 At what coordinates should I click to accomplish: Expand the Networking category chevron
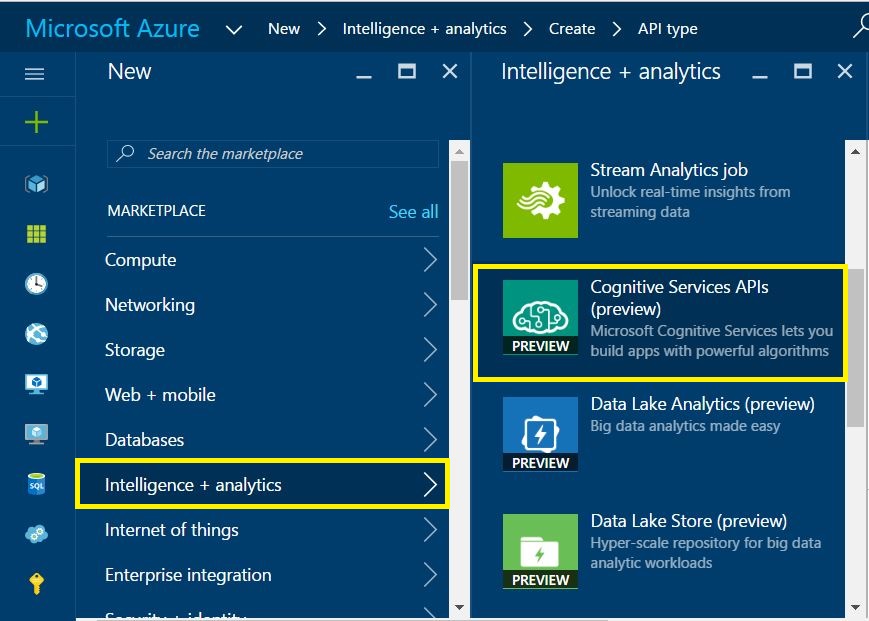[x=430, y=305]
